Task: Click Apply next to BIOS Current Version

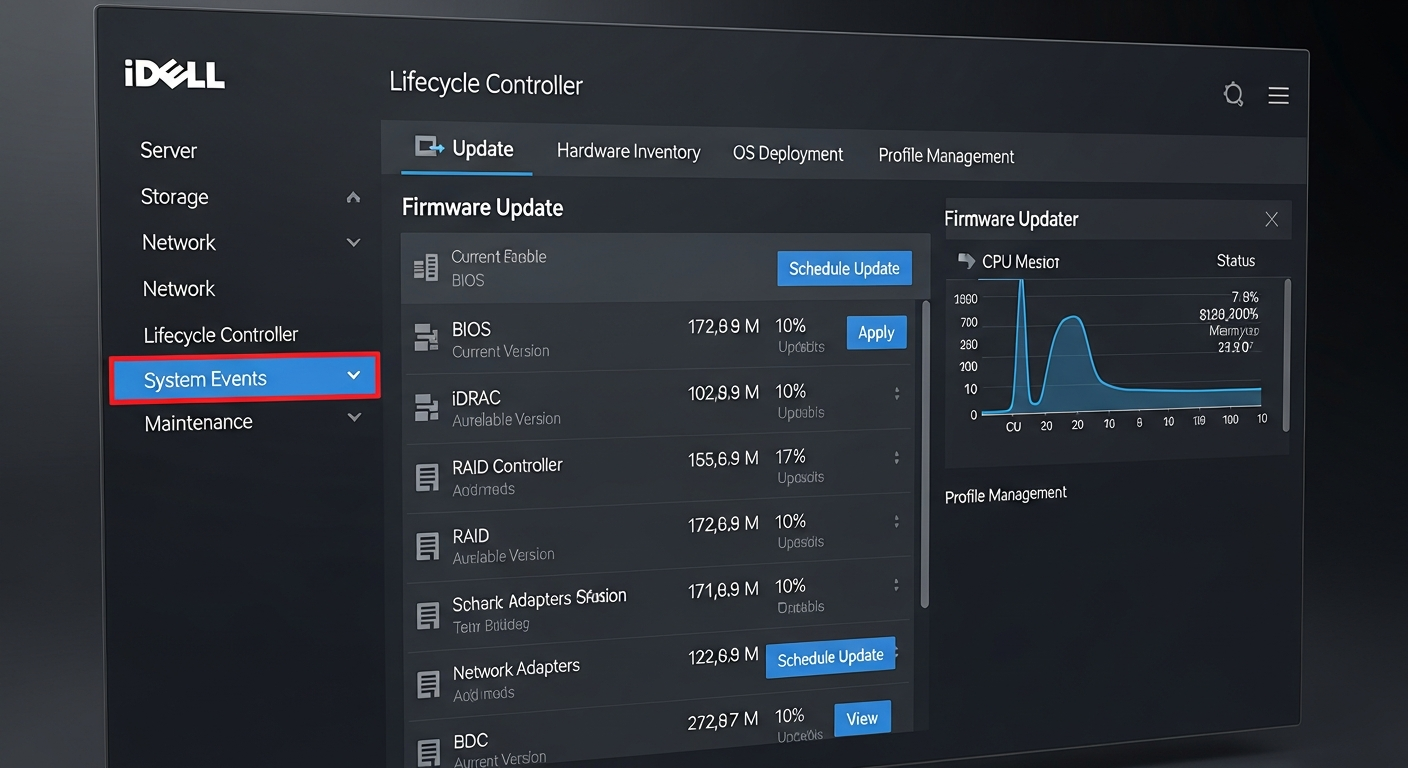Action: pos(876,332)
